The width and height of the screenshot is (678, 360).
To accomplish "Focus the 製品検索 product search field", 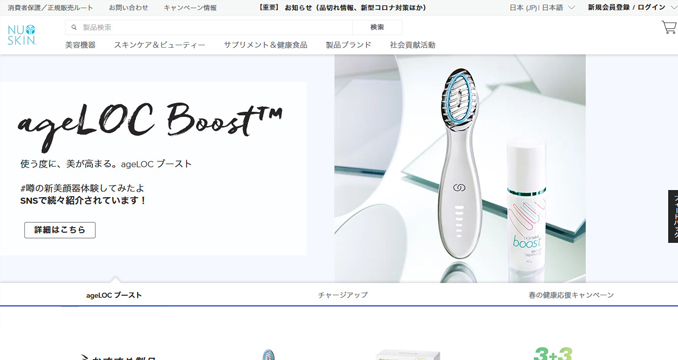I will point(209,27).
